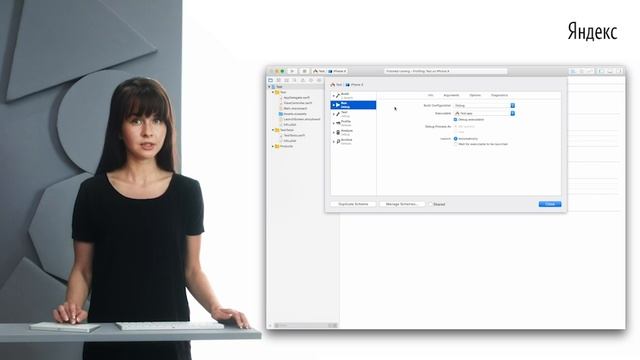640x360 pixels.
Task: Select the Profile action instrument icon
Action: click(338, 123)
